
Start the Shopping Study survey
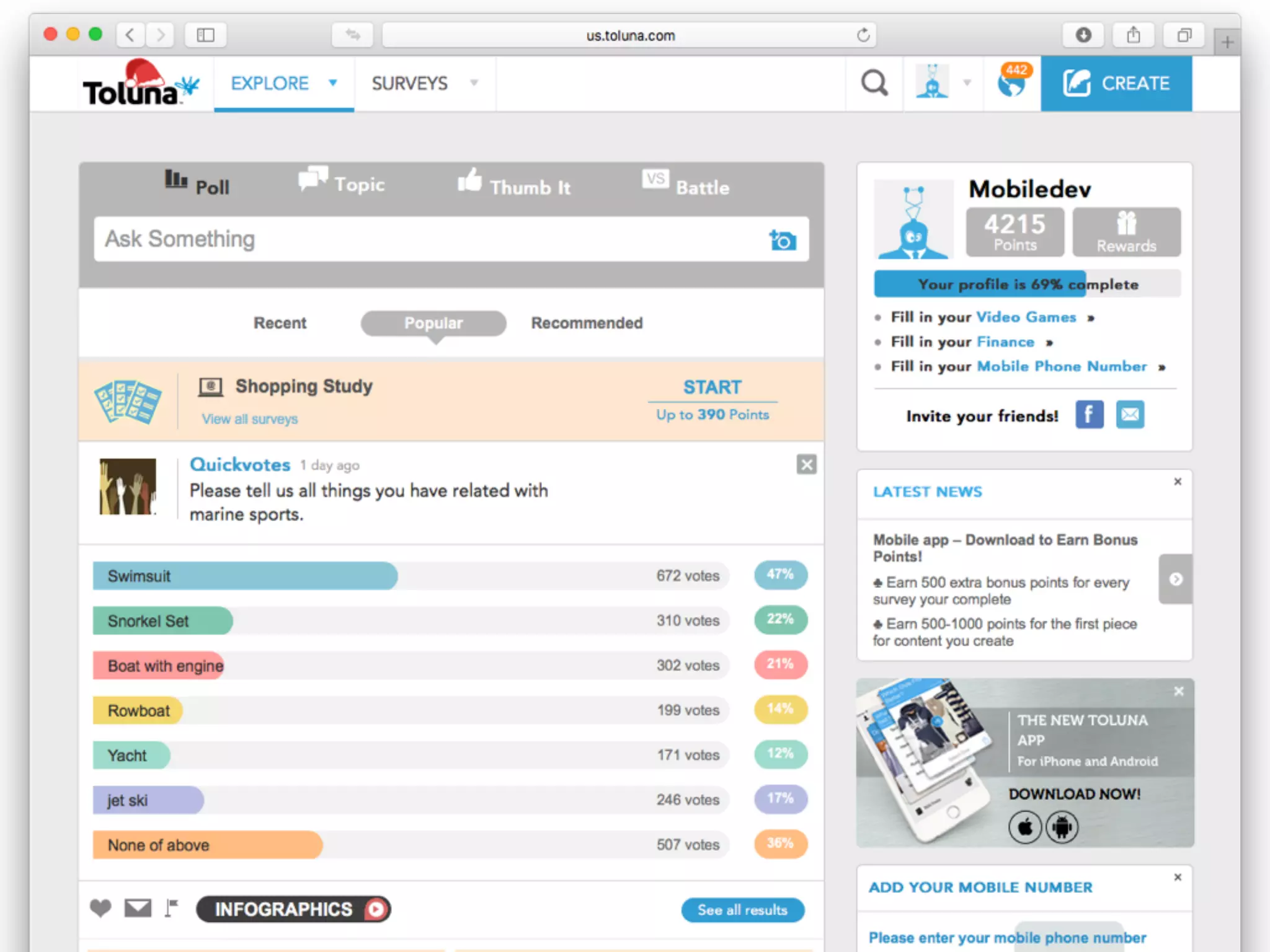pyautogui.click(x=712, y=387)
